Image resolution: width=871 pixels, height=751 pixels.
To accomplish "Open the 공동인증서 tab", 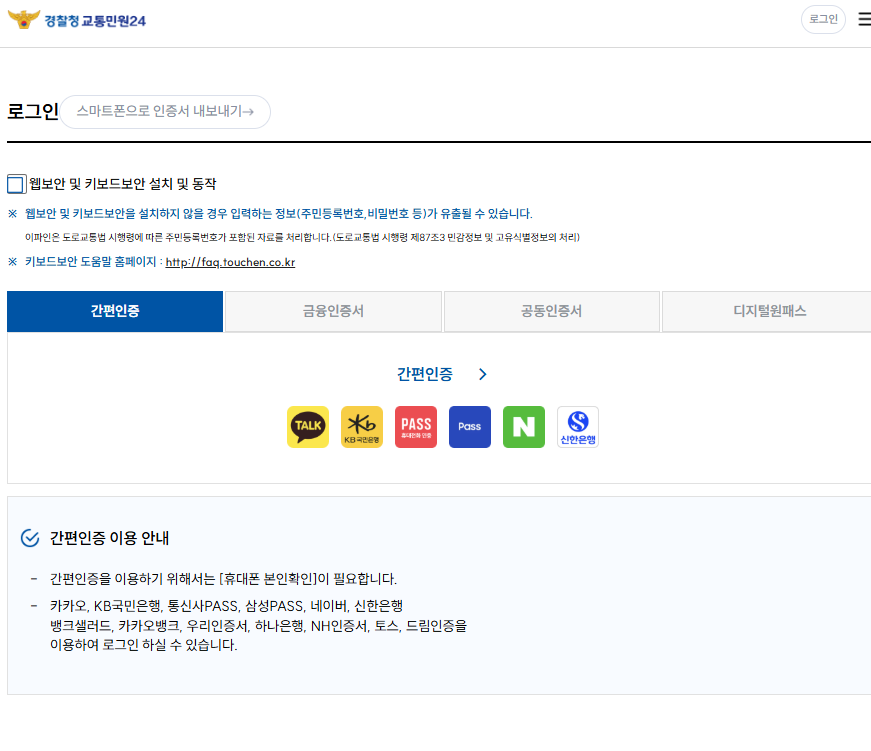I will click(x=551, y=311).
